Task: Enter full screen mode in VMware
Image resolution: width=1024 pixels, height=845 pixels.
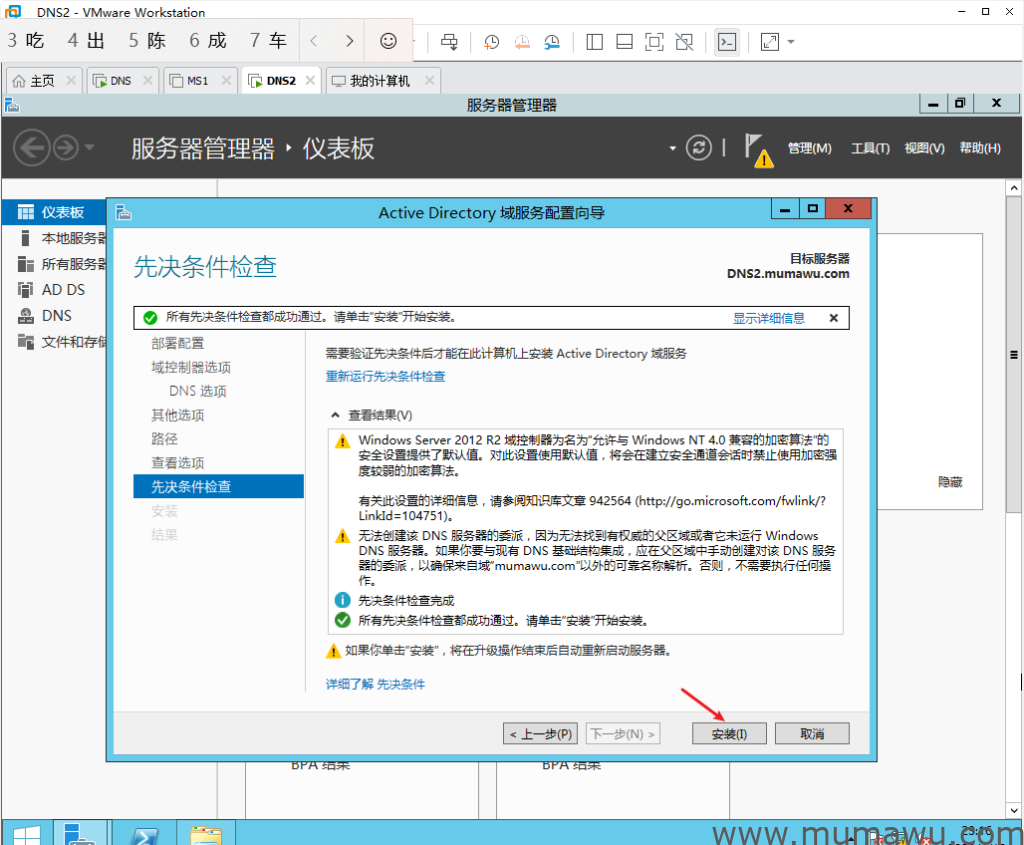Action: pos(655,41)
